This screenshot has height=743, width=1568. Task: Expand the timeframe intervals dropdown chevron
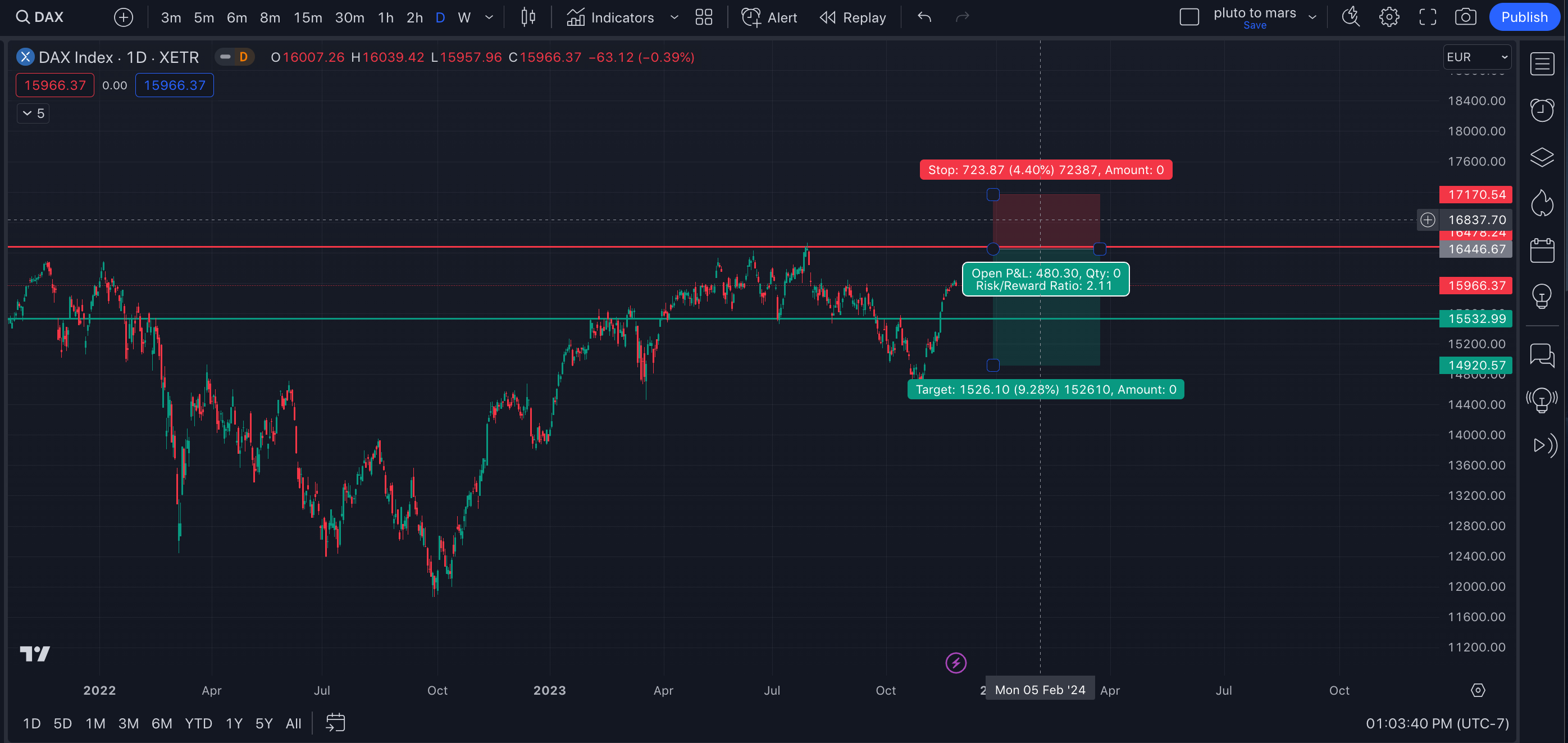[x=489, y=17]
